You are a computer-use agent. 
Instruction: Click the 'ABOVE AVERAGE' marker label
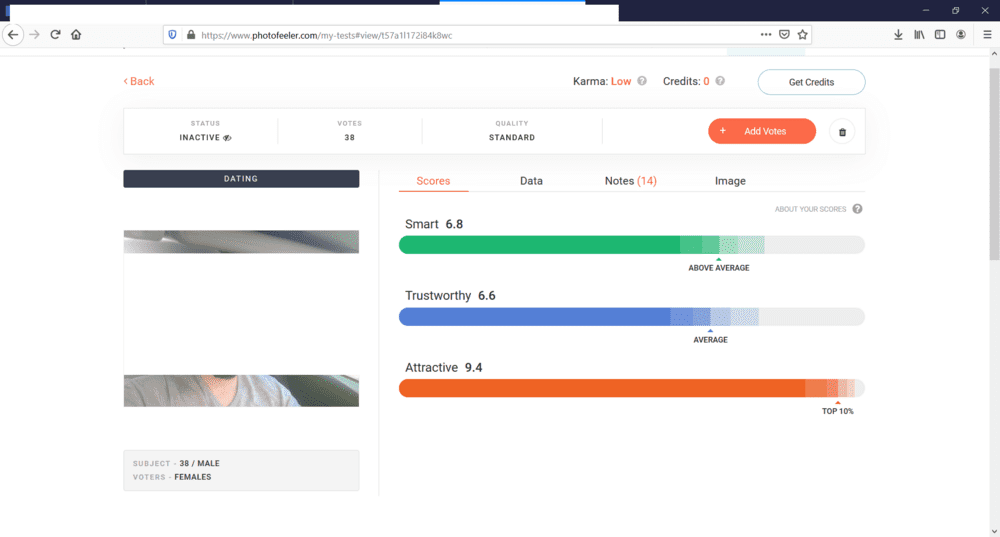pos(719,268)
